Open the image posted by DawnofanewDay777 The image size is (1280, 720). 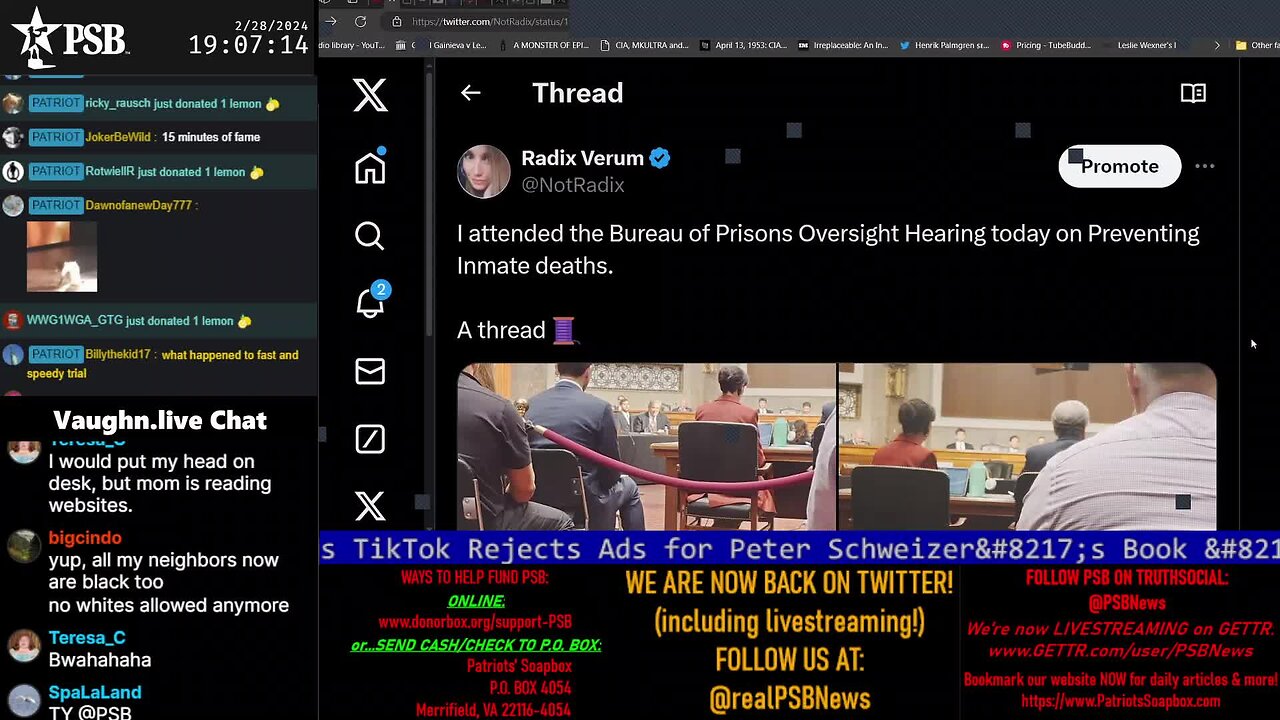pos(62,256)
